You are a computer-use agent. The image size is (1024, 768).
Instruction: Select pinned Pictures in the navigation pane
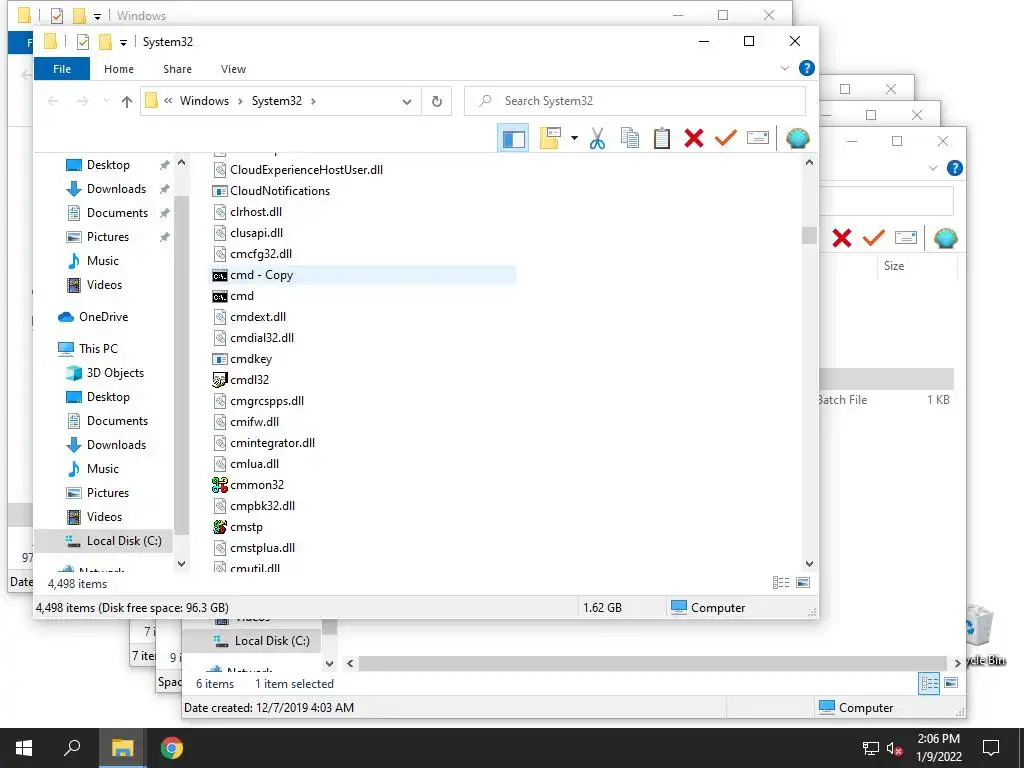(108, 236)
